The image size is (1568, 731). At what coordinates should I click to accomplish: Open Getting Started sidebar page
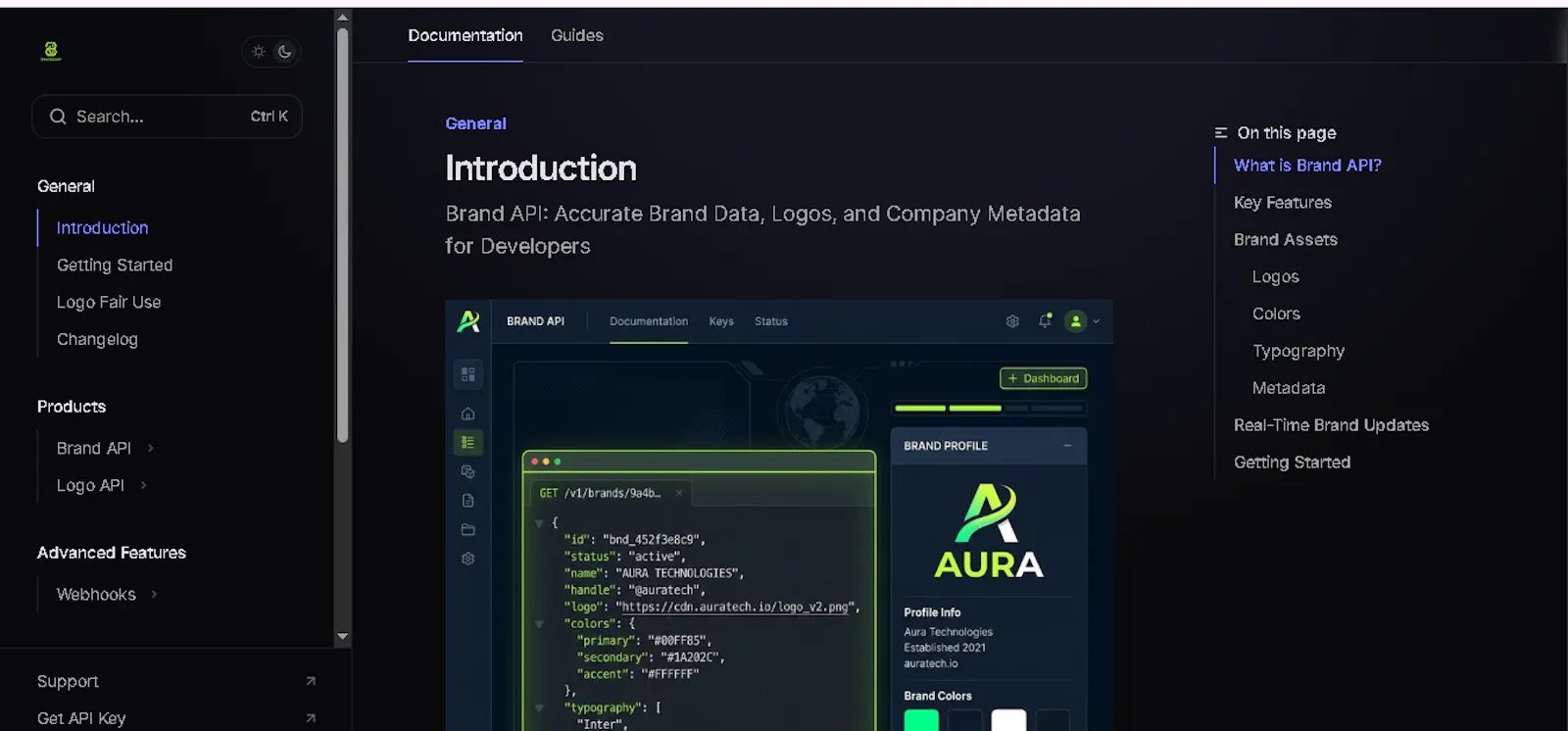point(115,265)
